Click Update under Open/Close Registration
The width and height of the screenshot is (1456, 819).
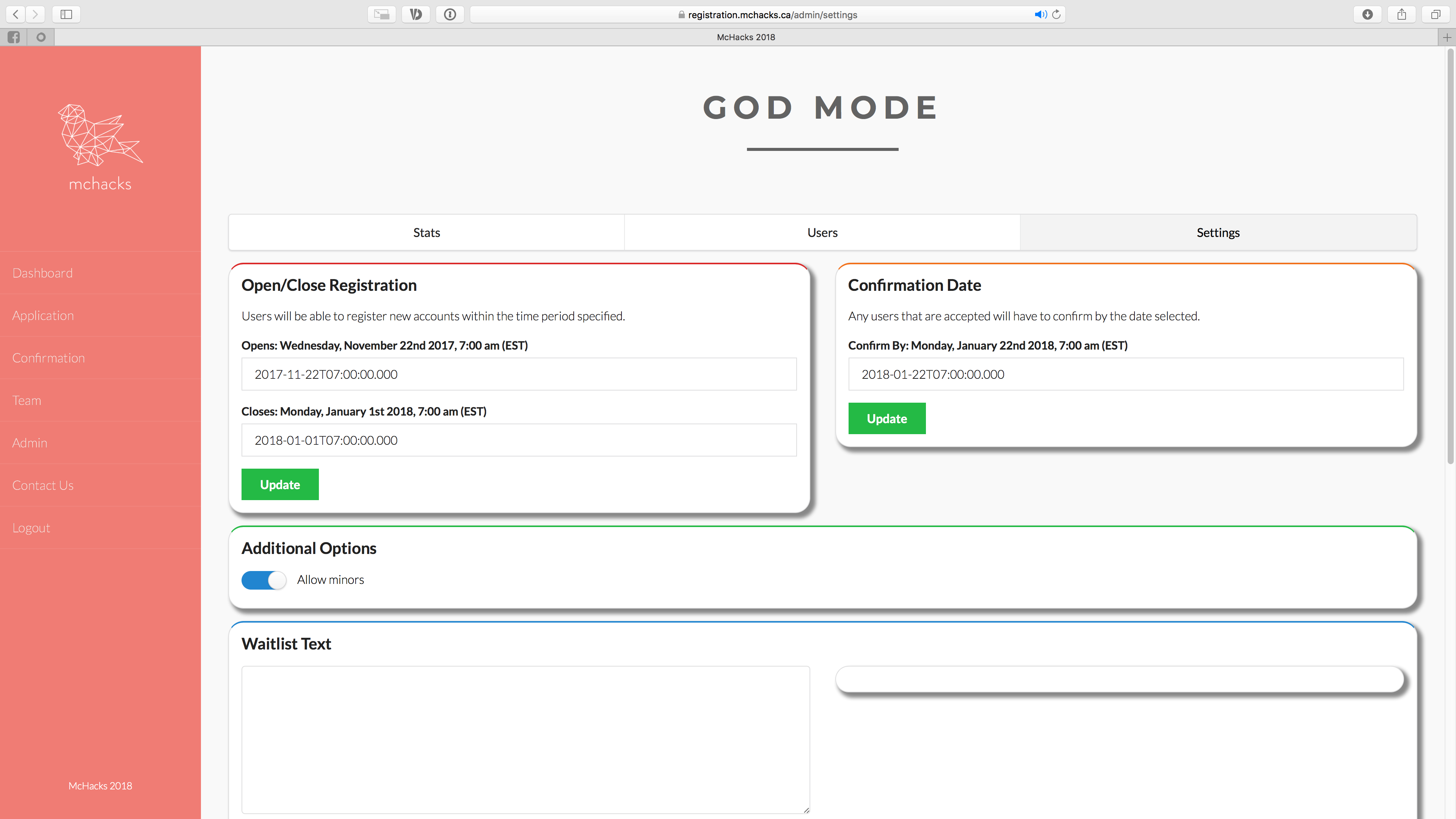(x=280, y=485)
